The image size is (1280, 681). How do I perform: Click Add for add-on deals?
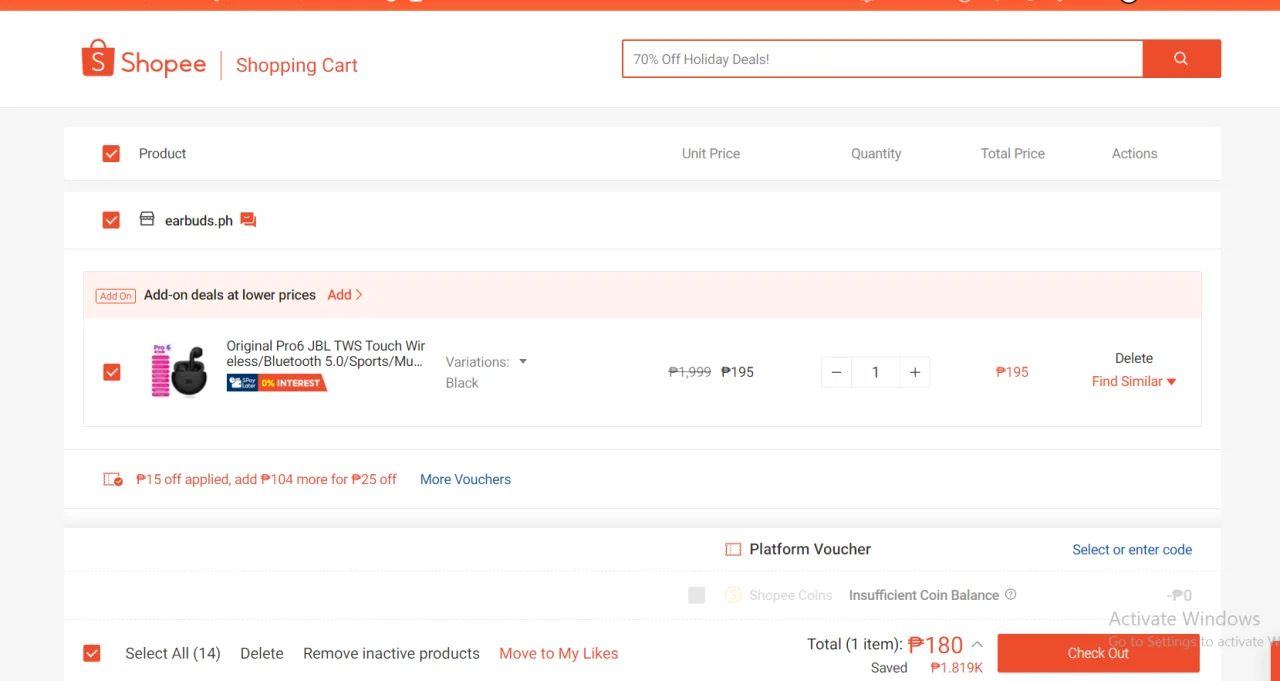345,295
